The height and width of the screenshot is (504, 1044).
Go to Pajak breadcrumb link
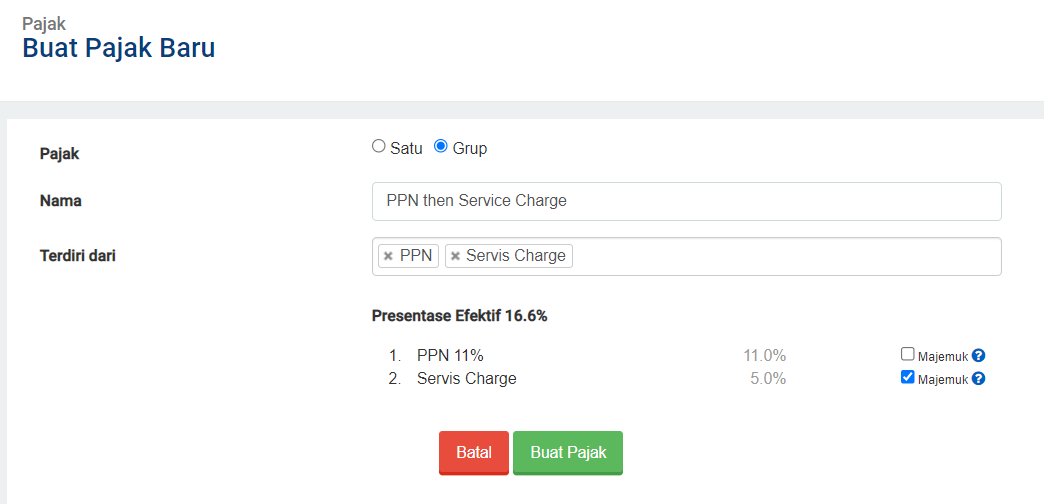pos(44,24)
